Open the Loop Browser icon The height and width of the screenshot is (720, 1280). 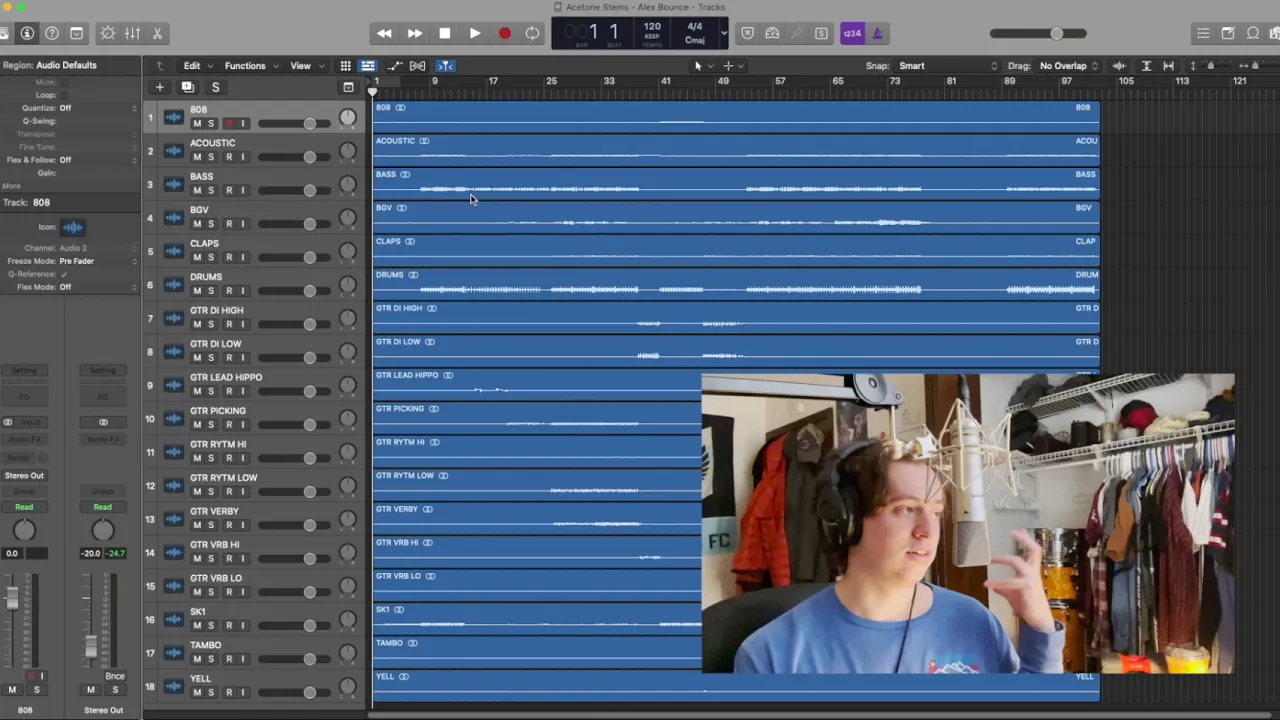tap(1252, 33)
